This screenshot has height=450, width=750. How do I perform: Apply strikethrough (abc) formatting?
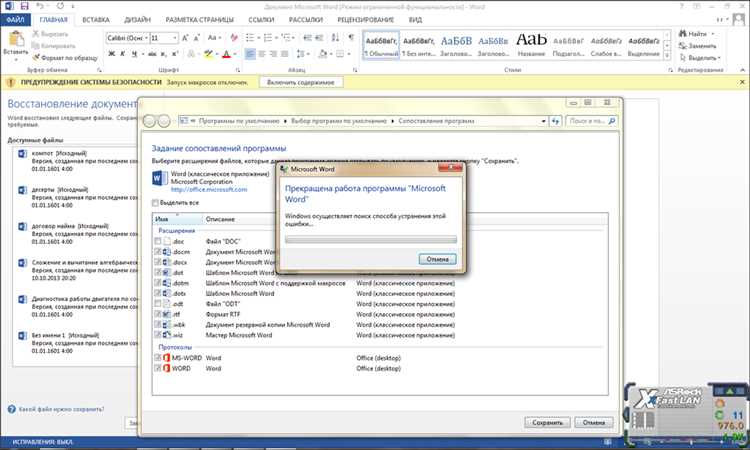(153, 54)
